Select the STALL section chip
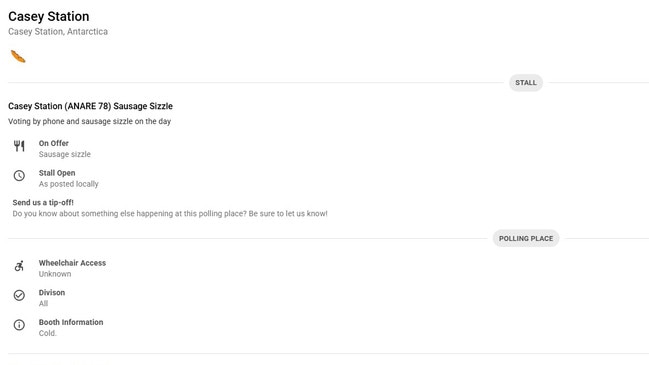 [x=526, y=83]
